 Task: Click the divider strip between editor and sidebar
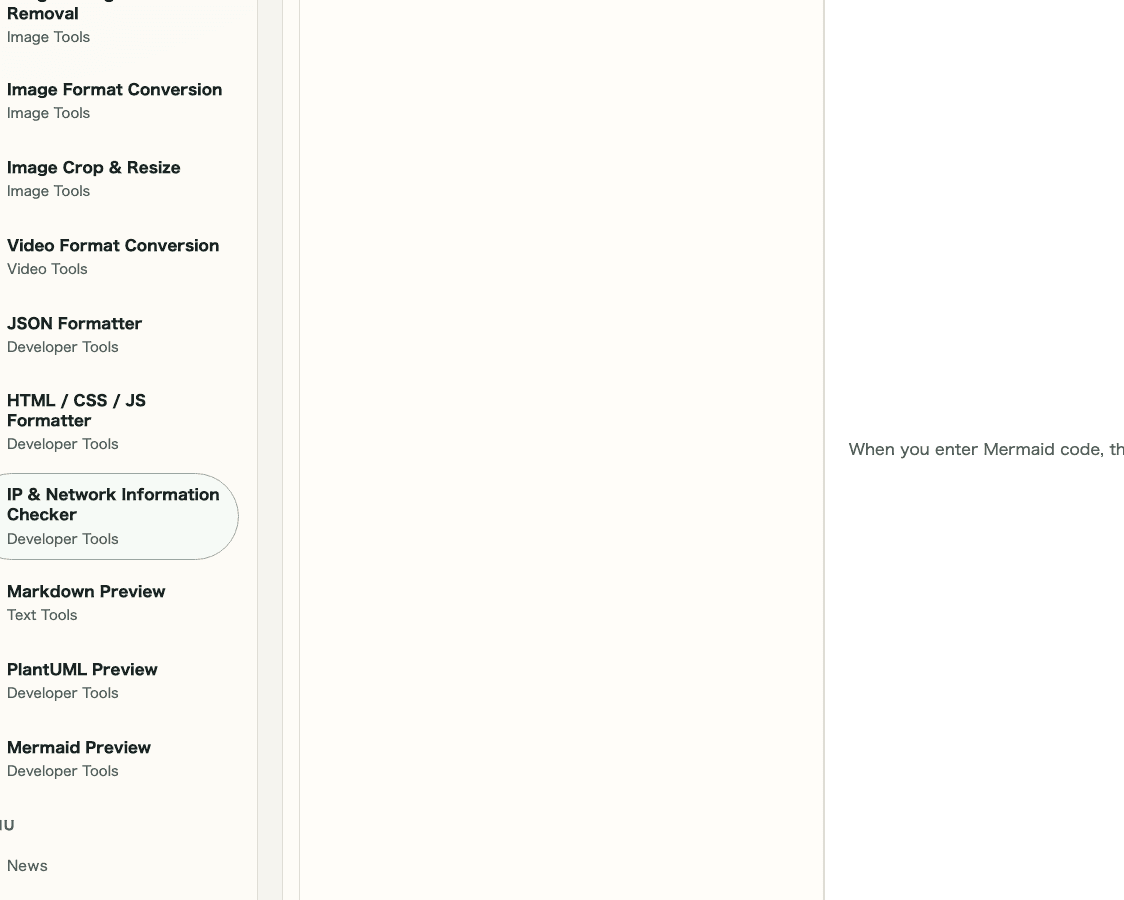point(271,450)
